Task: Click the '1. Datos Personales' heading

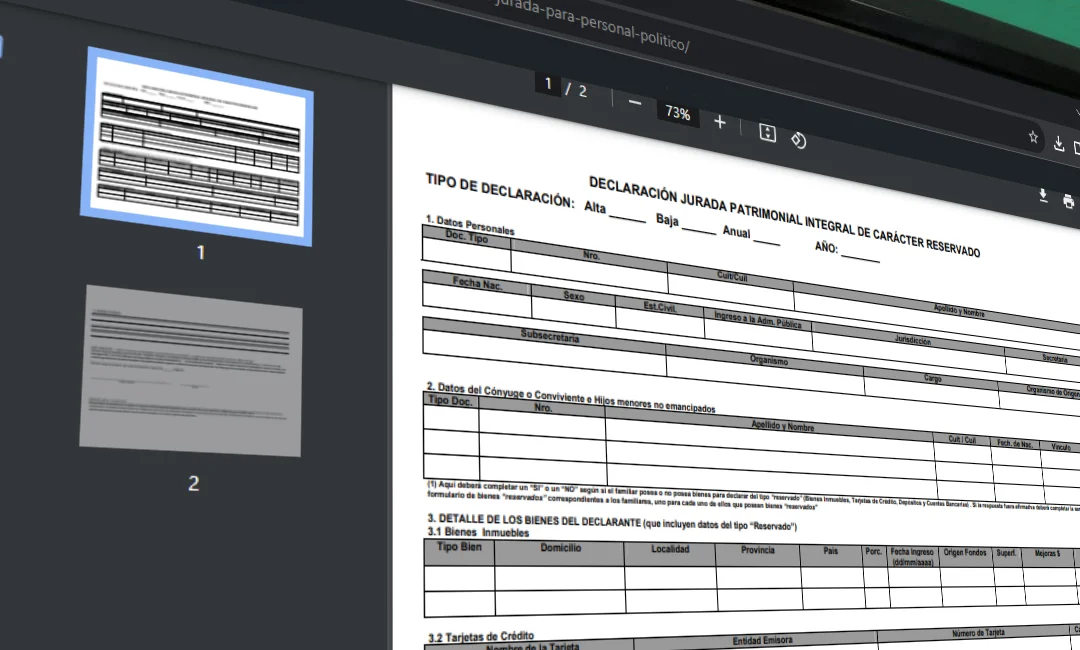Action: pyautogui.click(x=470, y=224)
